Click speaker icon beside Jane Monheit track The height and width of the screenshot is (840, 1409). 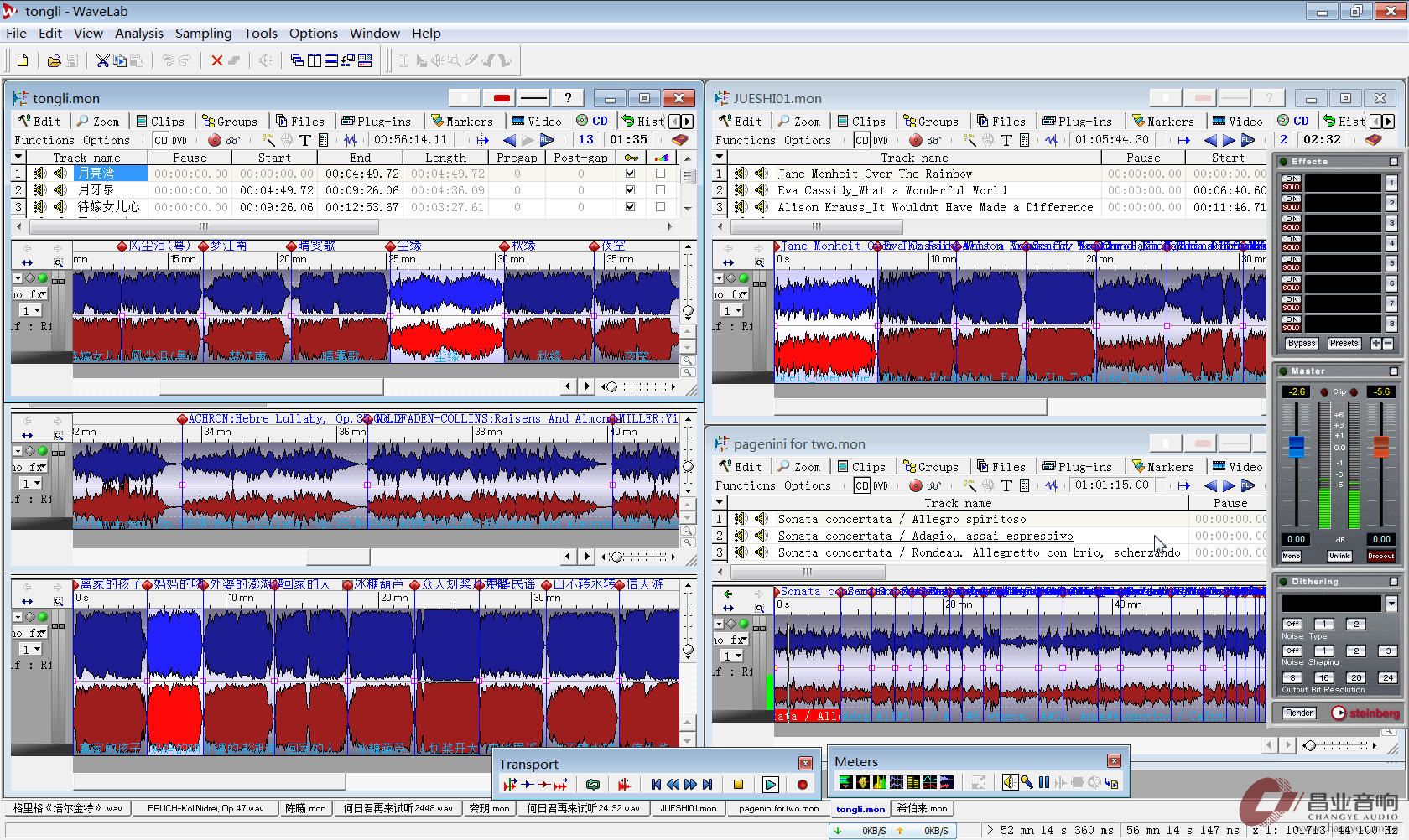(x=762, y=174)
